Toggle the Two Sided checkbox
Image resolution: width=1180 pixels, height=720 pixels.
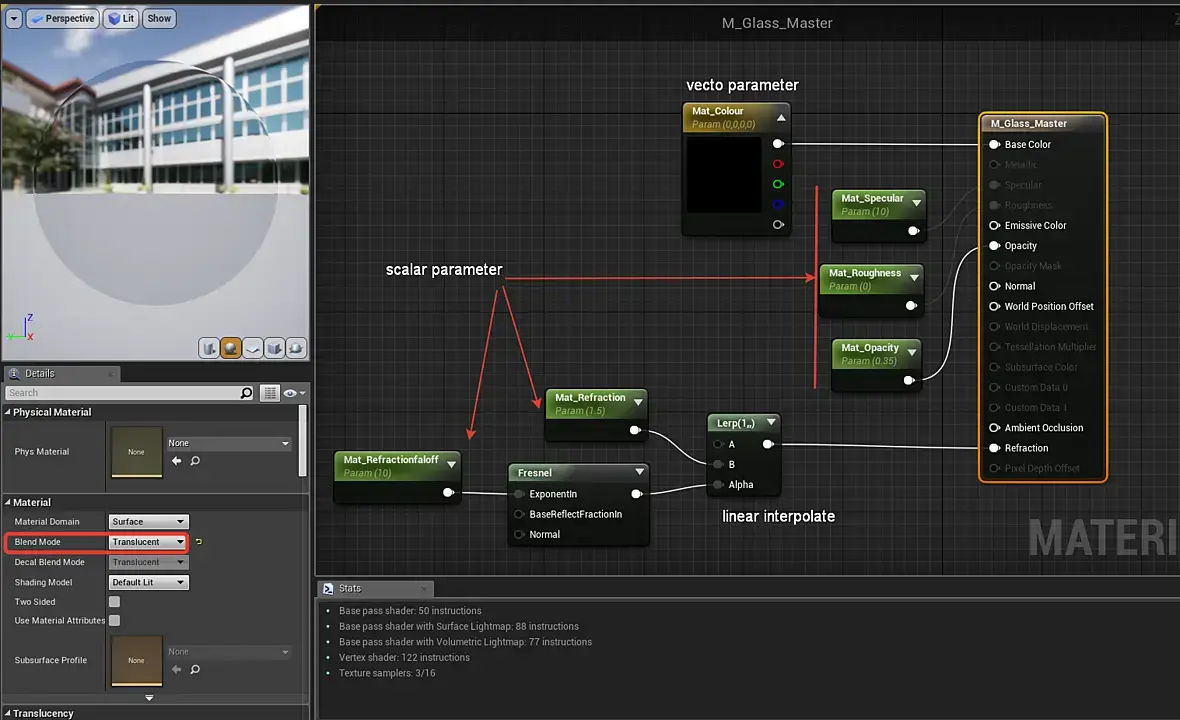[114, 601]
